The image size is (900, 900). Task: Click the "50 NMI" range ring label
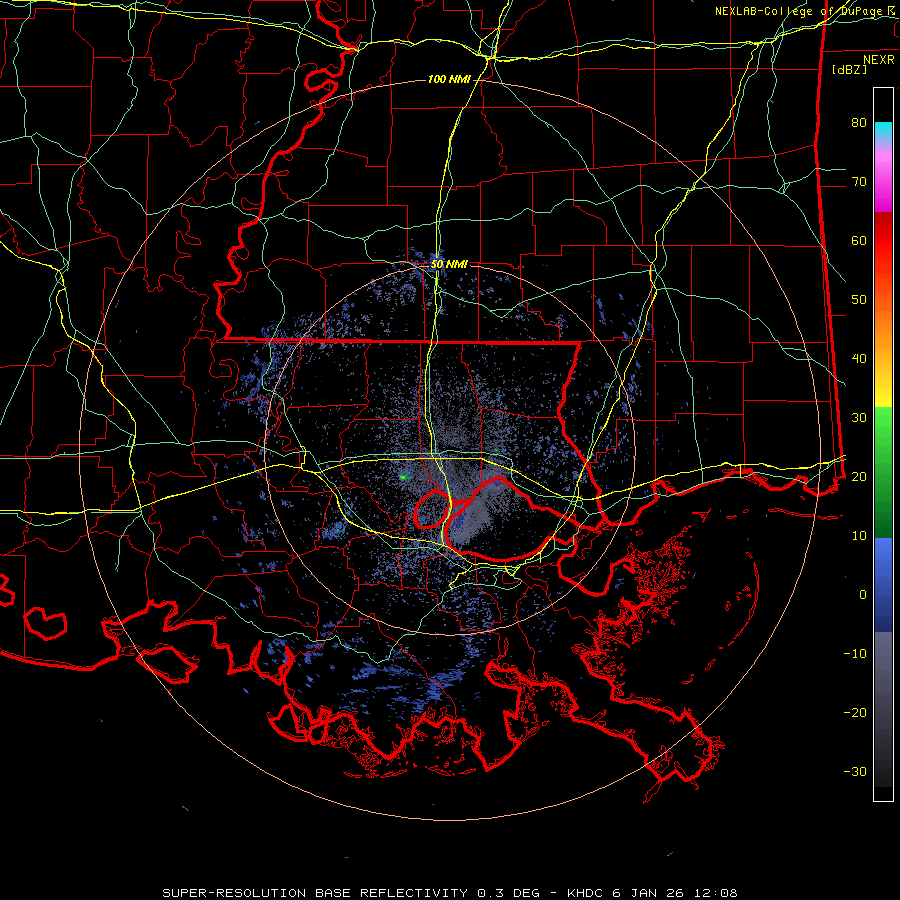pos(449,264)
